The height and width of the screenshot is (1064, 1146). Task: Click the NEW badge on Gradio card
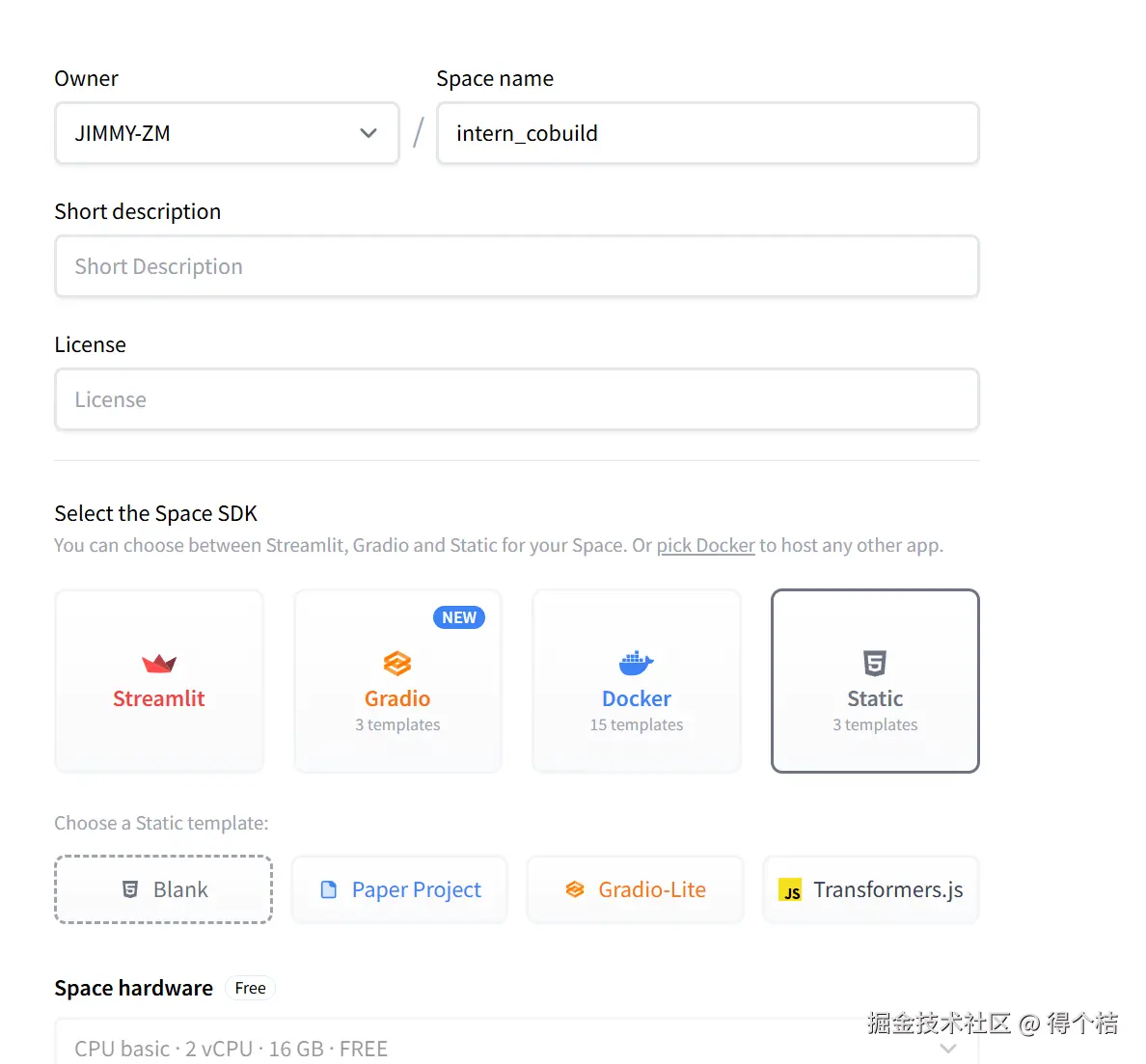(459, 617)
